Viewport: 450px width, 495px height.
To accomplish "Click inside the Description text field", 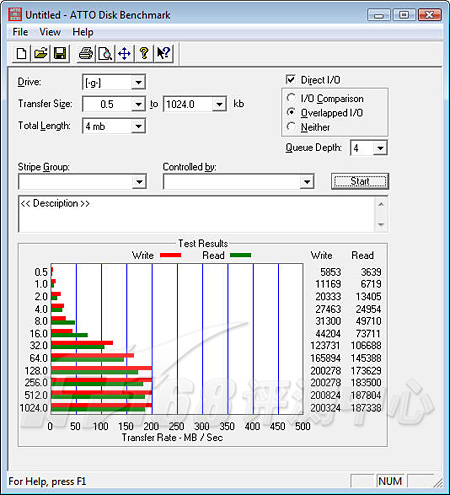I will pyautogui.click(x=197, y=214).
